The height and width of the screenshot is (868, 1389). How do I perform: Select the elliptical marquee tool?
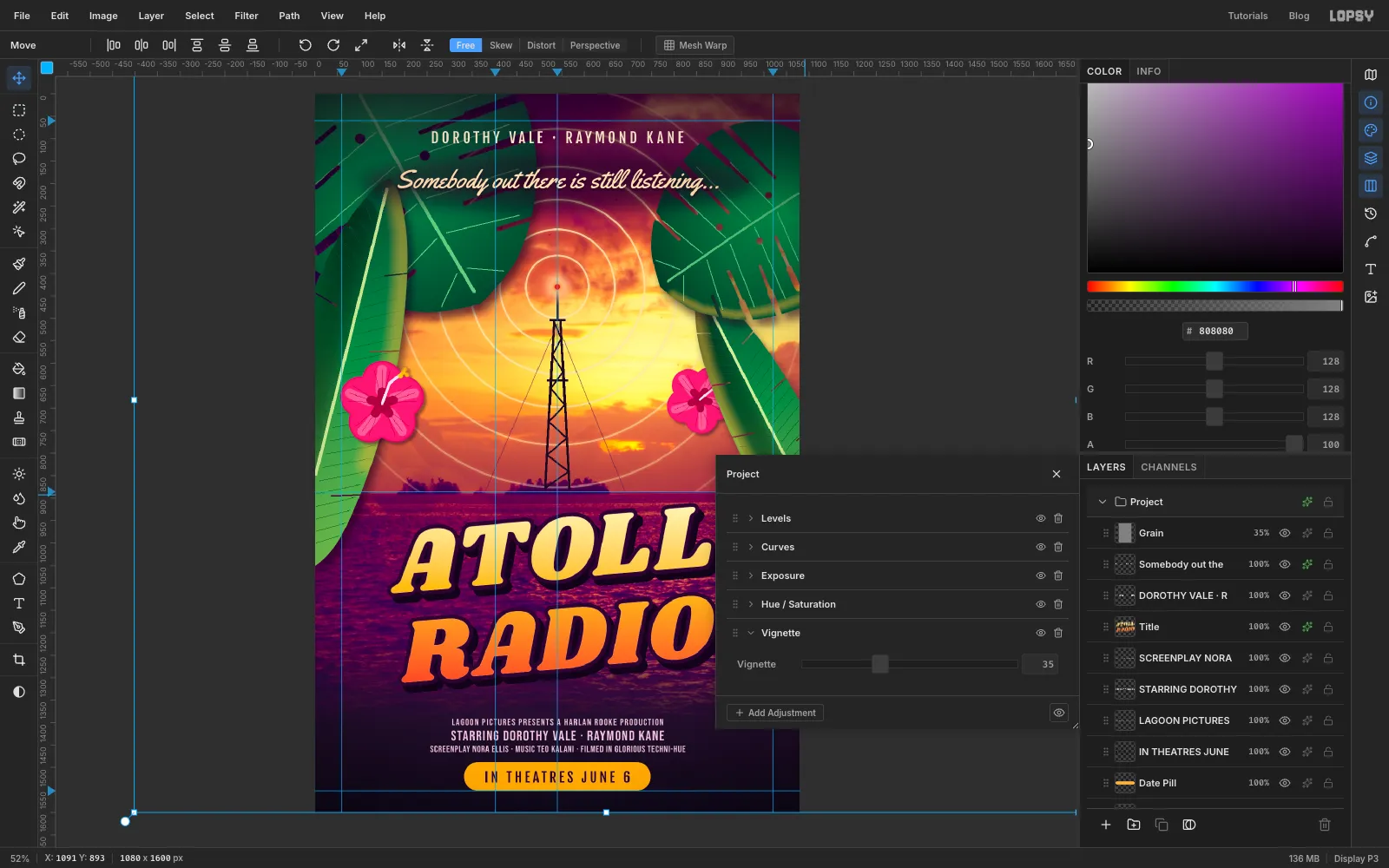19,135
